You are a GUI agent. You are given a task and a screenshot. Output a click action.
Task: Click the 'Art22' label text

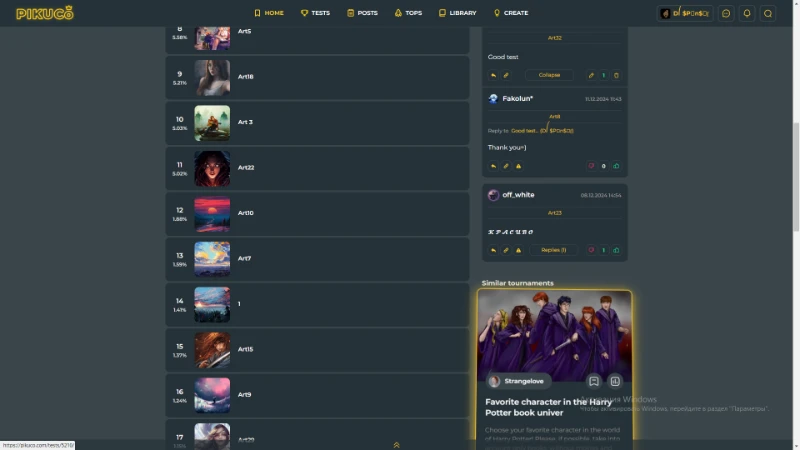click(x=246, y=167)
